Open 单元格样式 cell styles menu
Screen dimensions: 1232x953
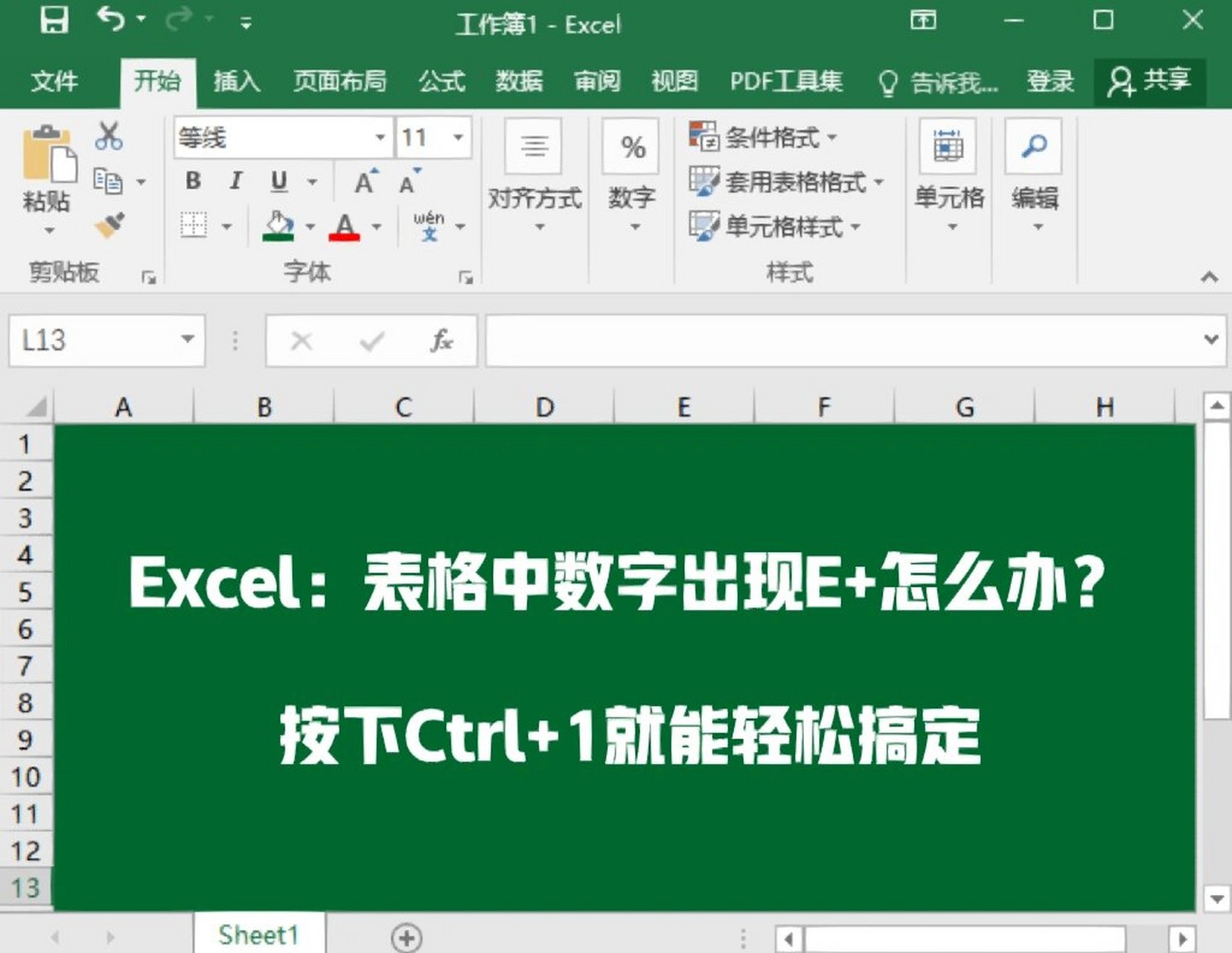click(775, 226)
